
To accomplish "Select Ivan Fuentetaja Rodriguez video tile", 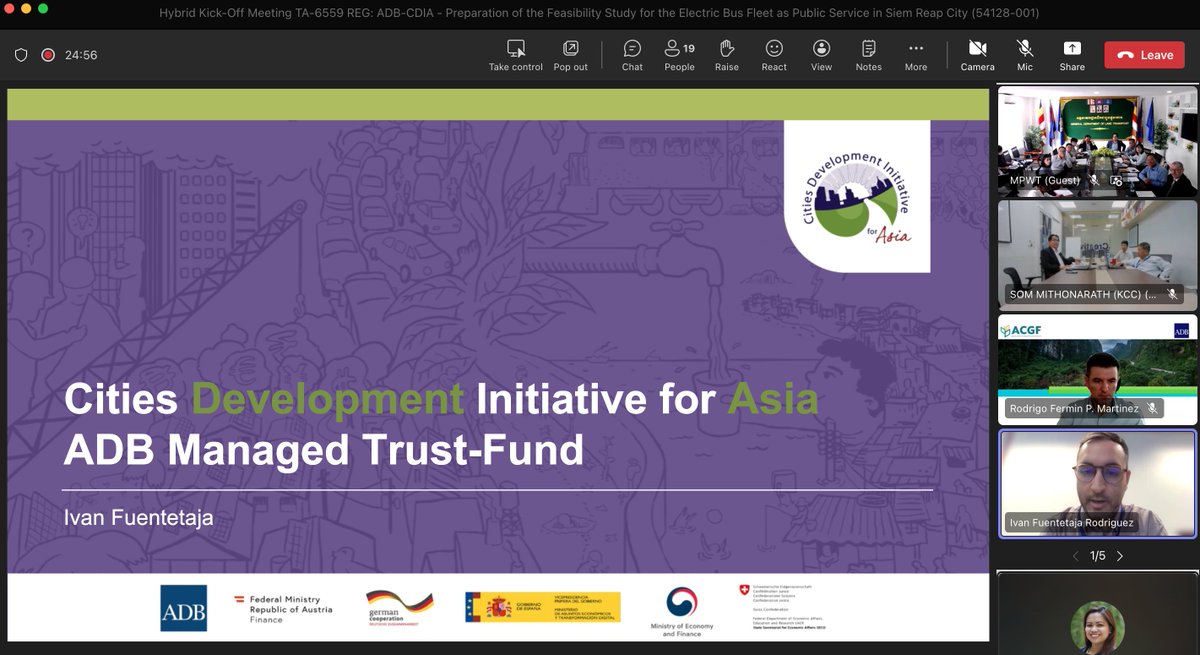I will pos(1097,484).
